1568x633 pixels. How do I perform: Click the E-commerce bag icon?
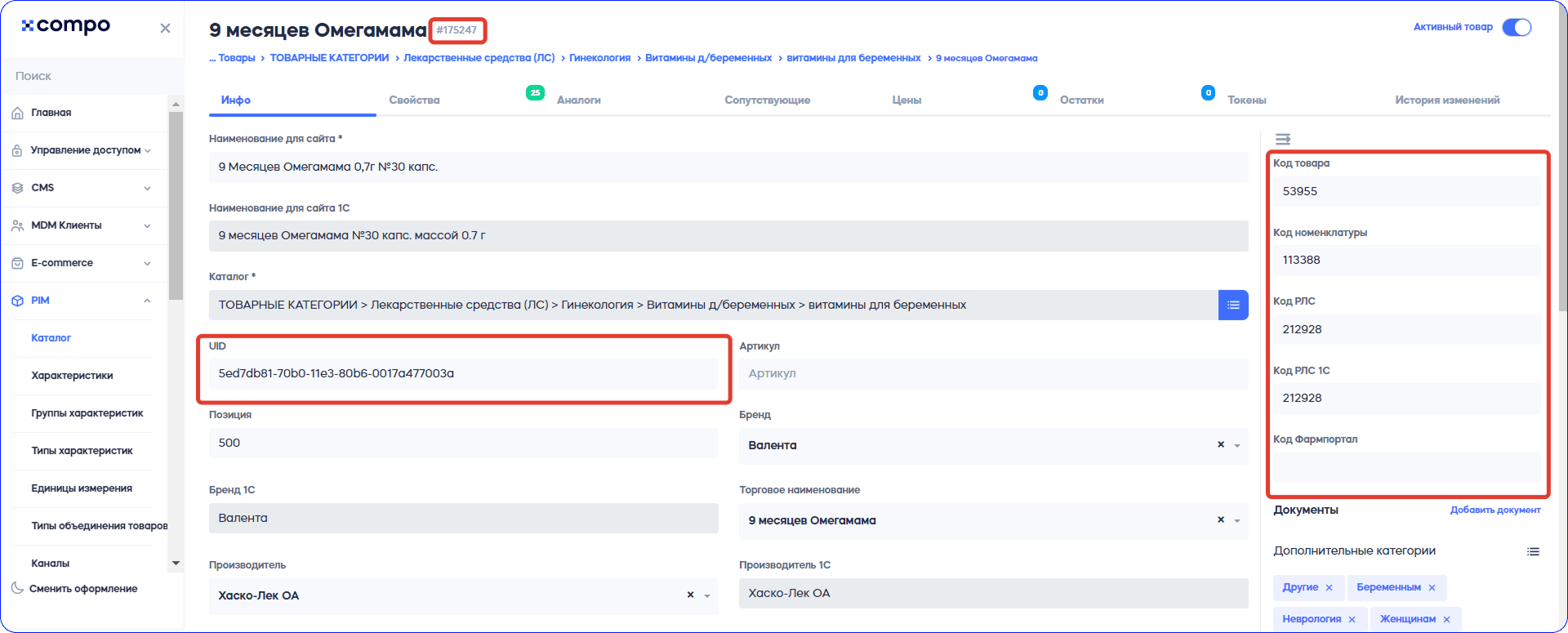(17, 263)
